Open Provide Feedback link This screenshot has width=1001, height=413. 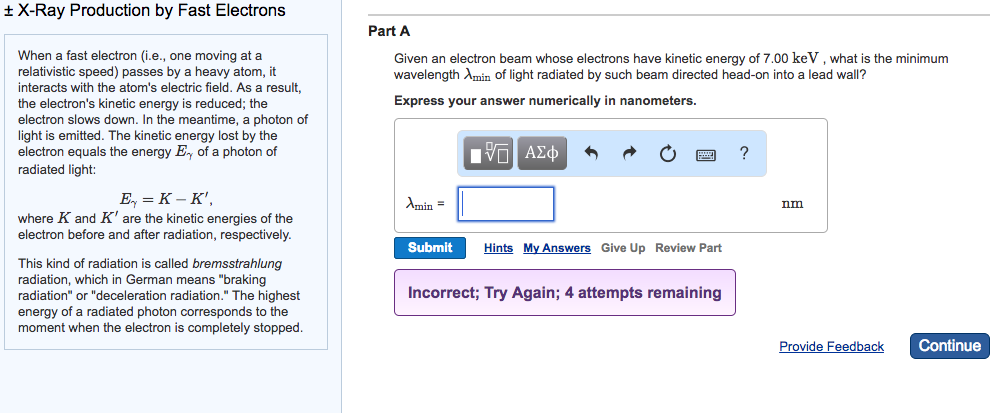pyautogui.click(x=831, y=347)
